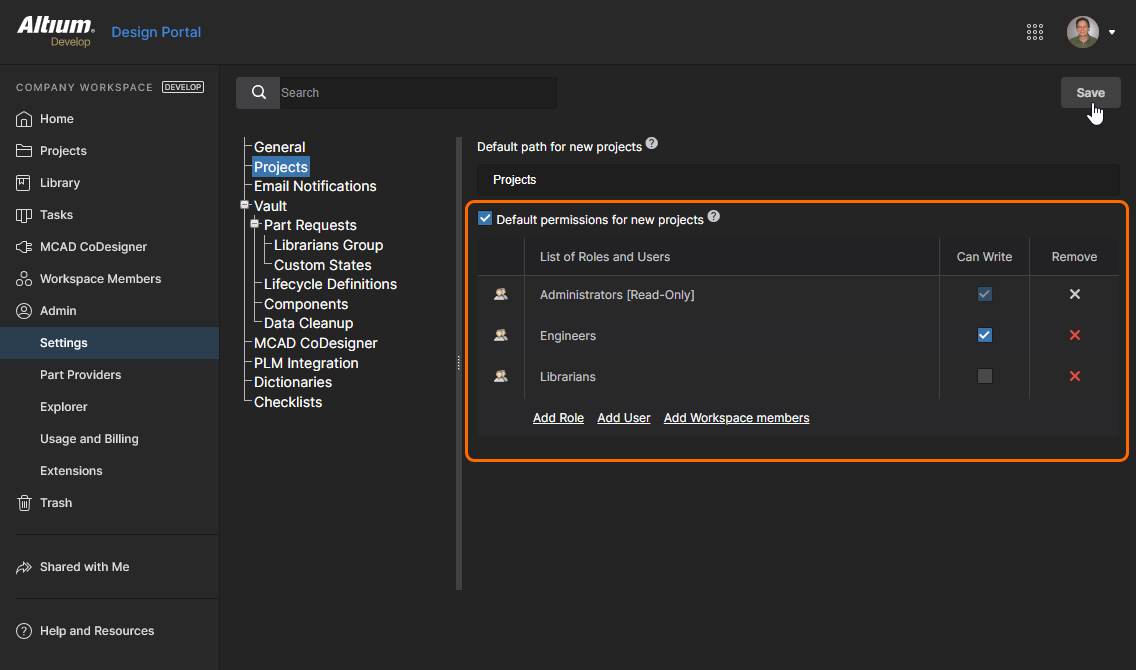
Task: Open the apps grid icon
Action: point(1035,32)
